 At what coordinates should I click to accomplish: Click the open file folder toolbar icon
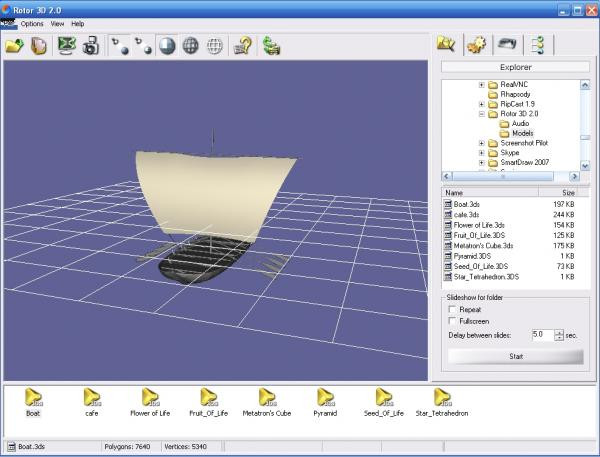pyautogui.click(x=14, y=45)
